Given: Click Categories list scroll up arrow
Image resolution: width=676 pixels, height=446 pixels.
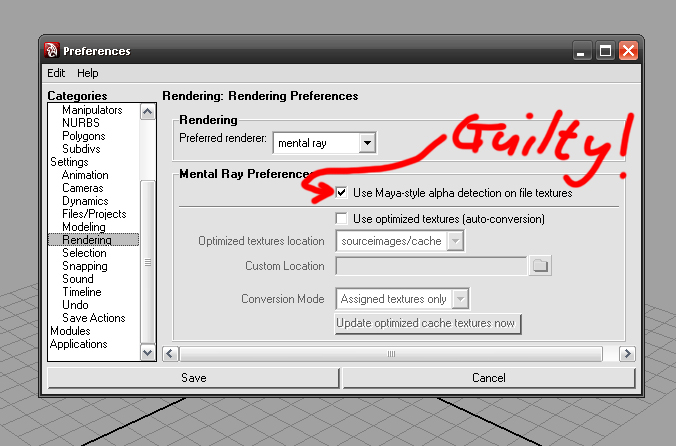Looking at the screenshot, I should click(147, 112).
